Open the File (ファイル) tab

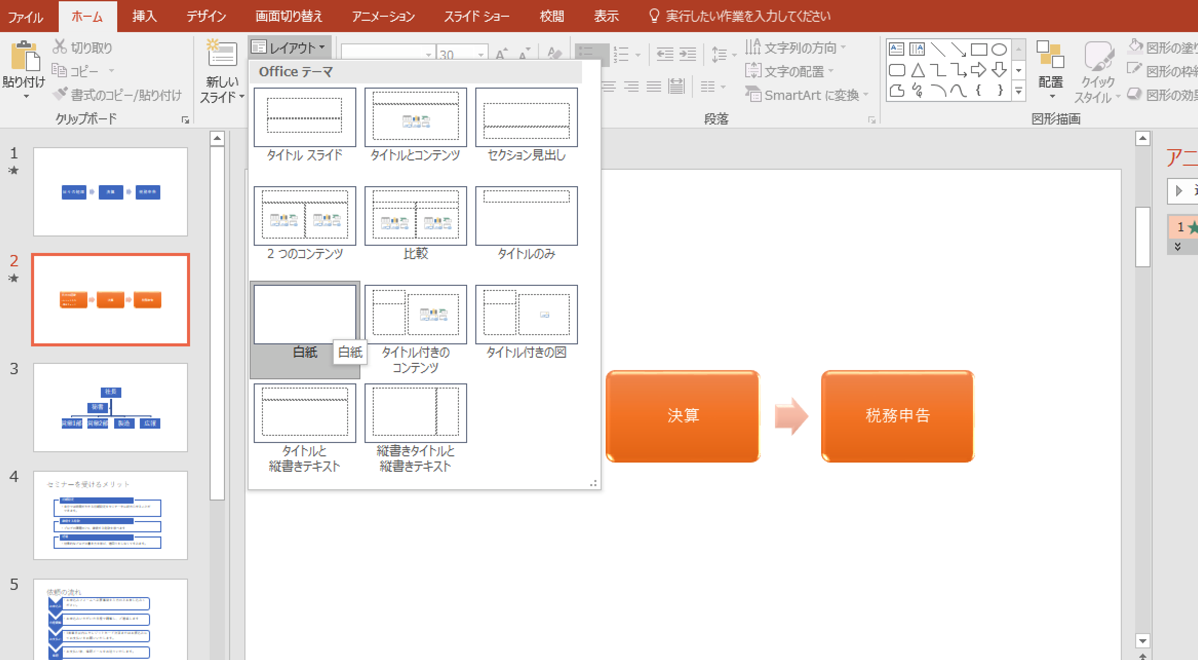(x=24, y=16)
